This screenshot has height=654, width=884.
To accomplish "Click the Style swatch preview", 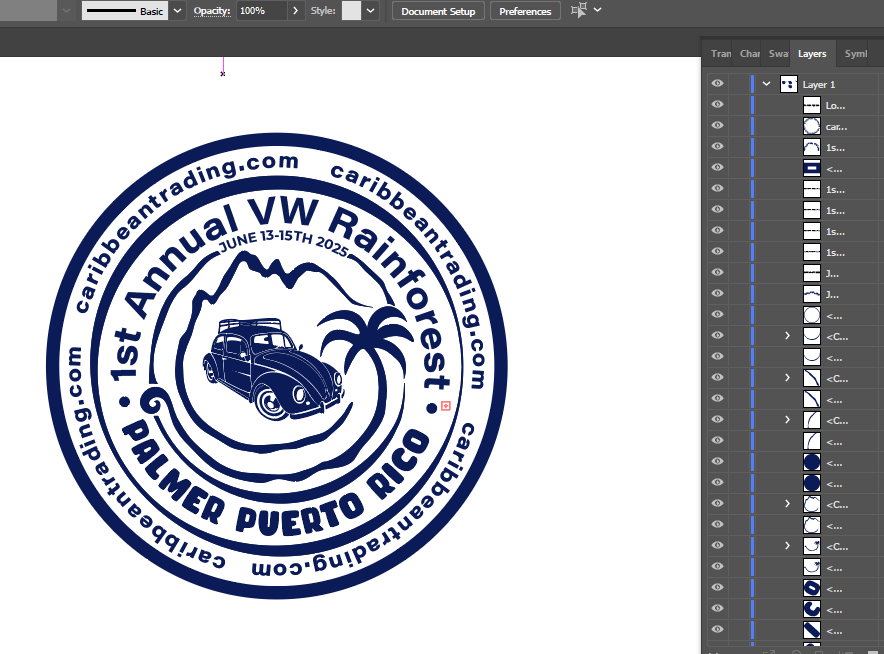I will click(x=351, y=11).
